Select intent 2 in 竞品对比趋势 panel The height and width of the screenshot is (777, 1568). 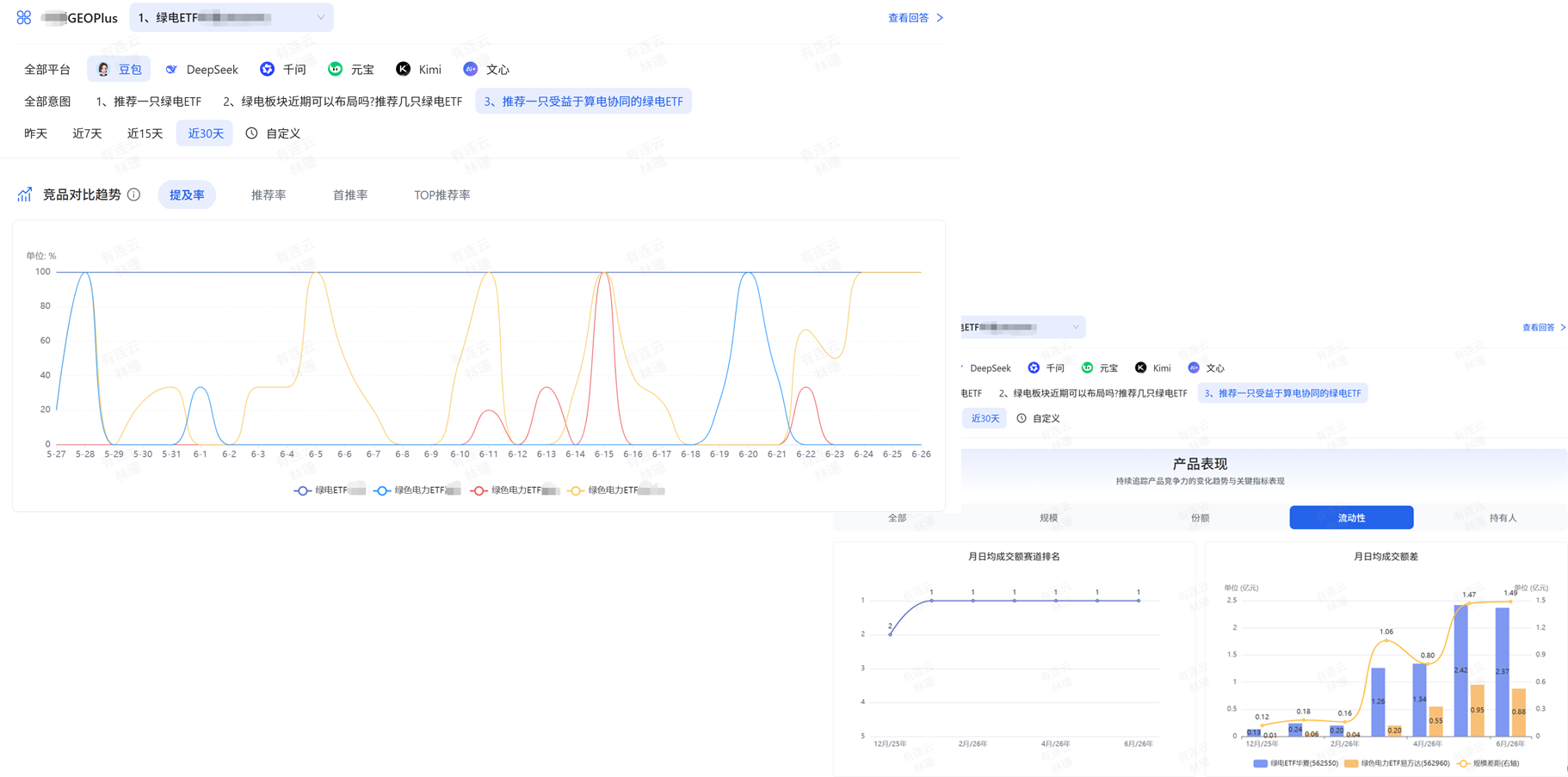tap(343, 102)
